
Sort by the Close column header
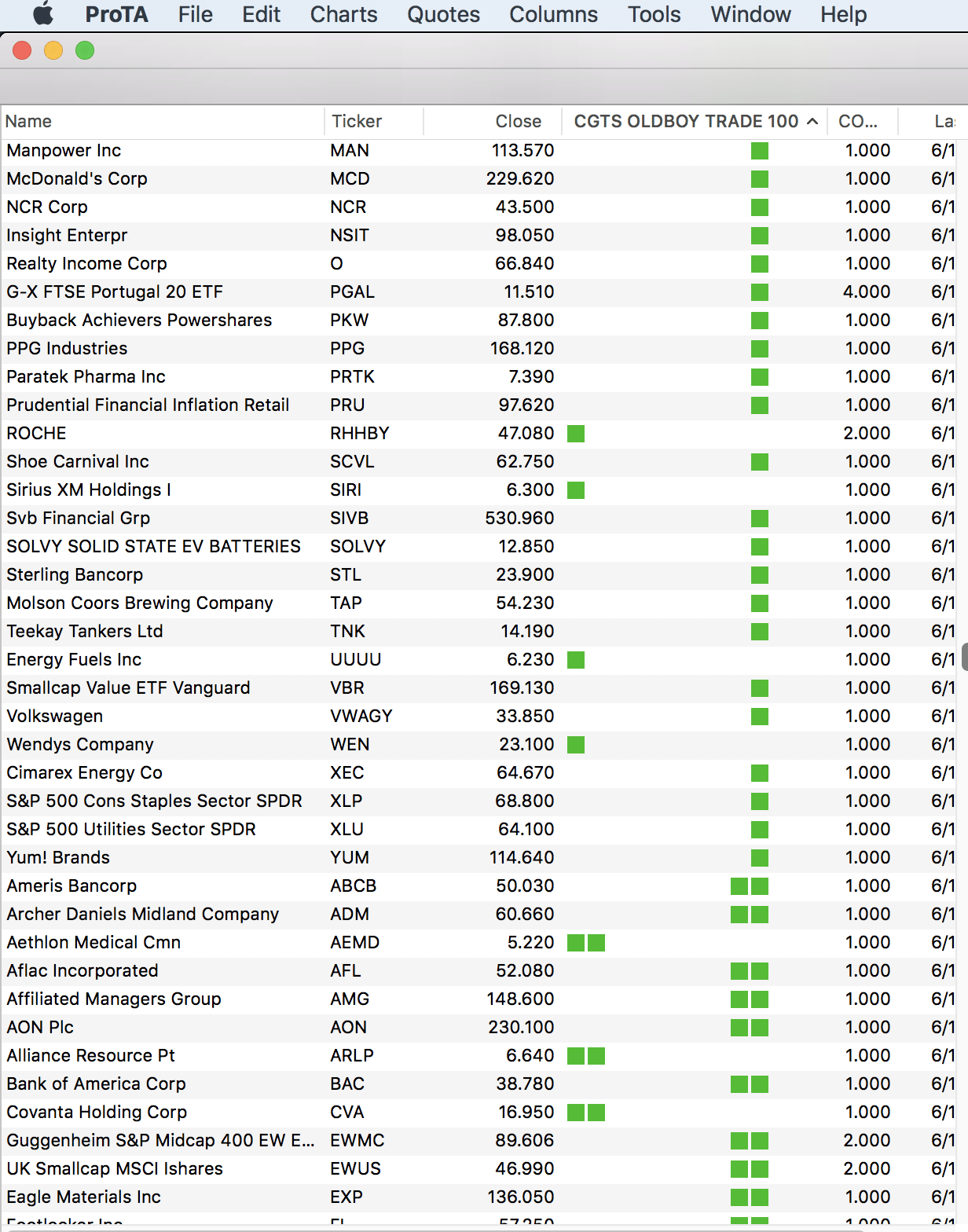pos(493,121)
